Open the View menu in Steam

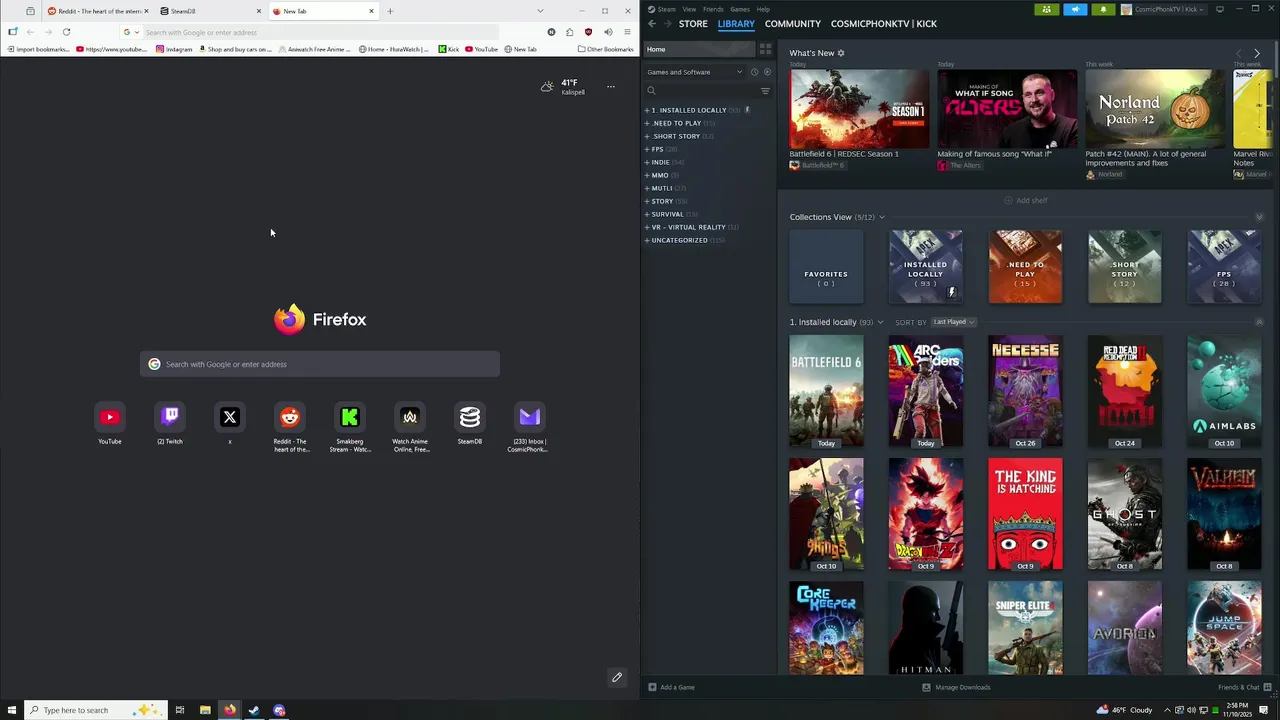(689, 9)
